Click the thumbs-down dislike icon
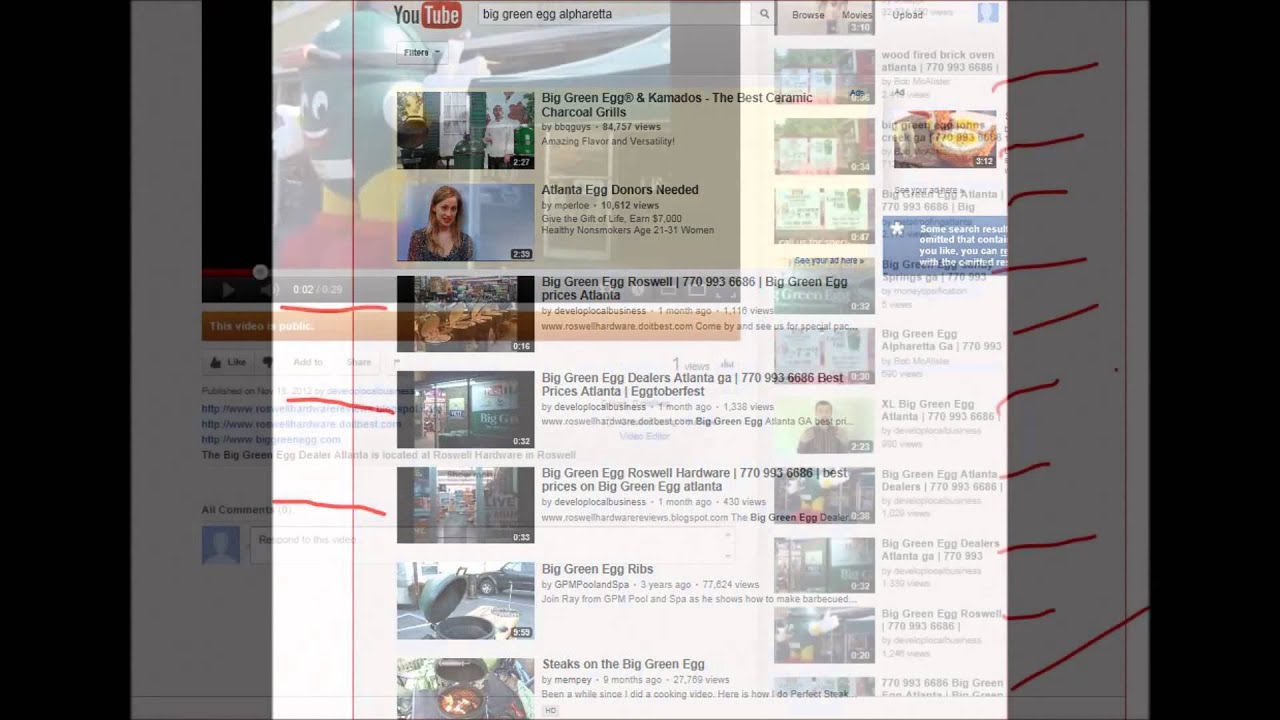1280x720 pixels. (x=267, y=362)
